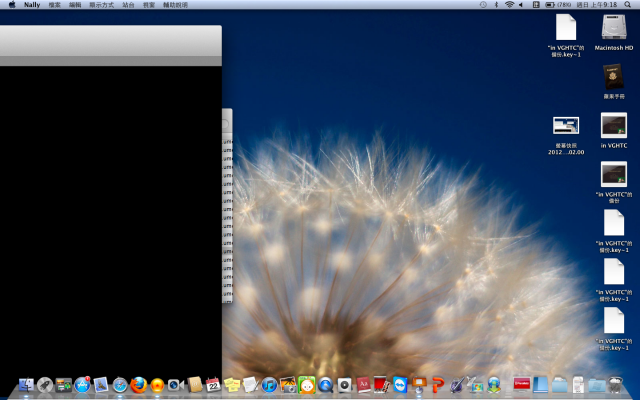Launch QuickTime Player blue Q icon
The height and width of the screenshot is (400, 640).
(325, 384)
